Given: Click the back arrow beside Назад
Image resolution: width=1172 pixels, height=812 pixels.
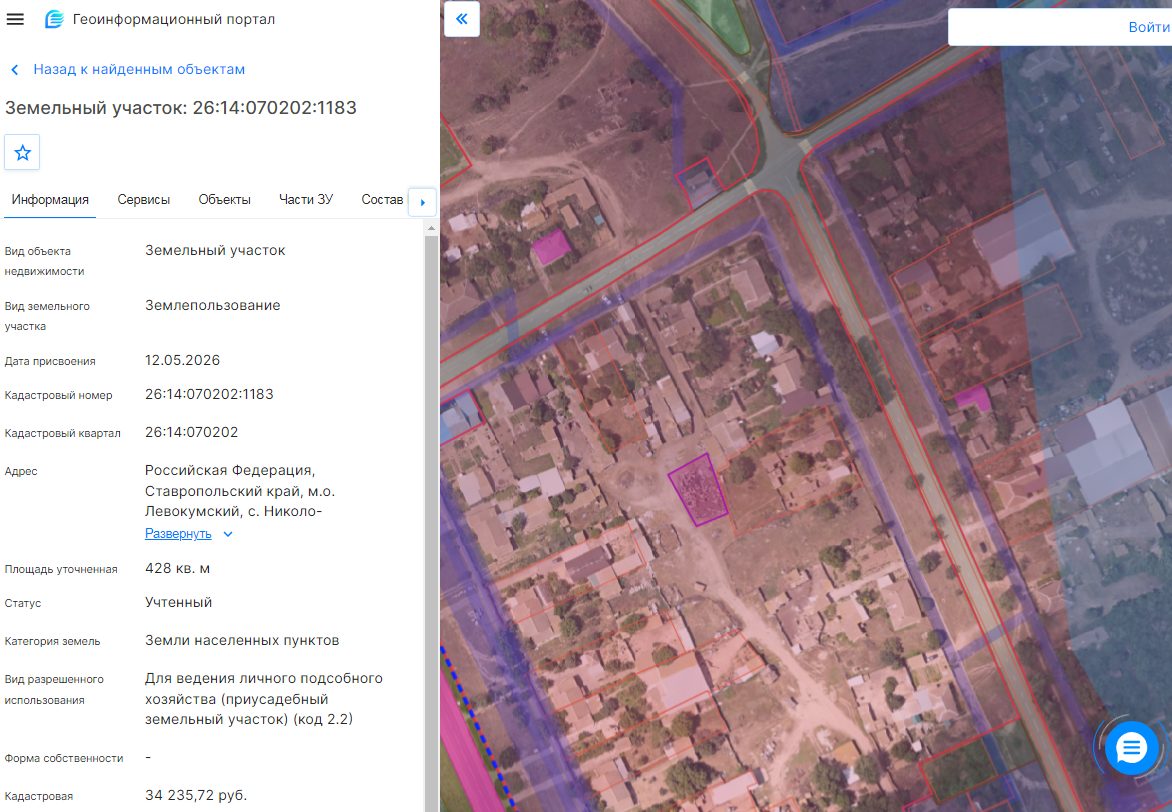Looking at the screenshot, I should [14, 70].
